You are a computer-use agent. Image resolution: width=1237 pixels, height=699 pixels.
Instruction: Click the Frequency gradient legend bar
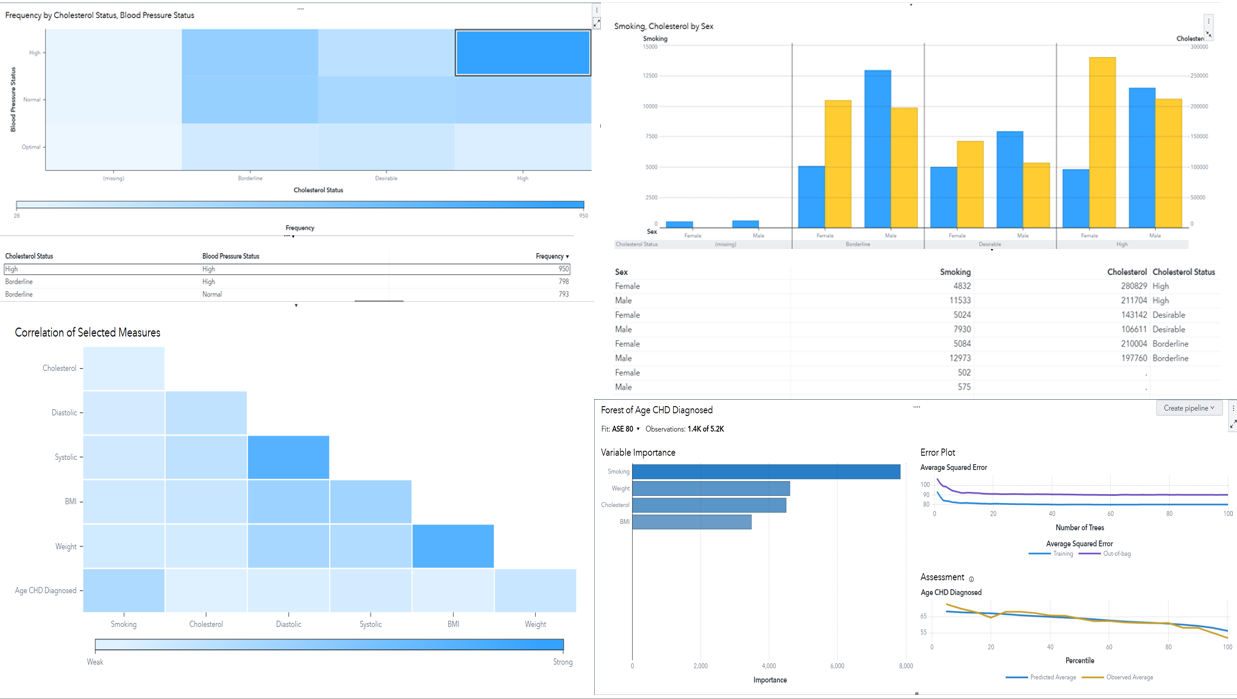(x=300, y=205)
